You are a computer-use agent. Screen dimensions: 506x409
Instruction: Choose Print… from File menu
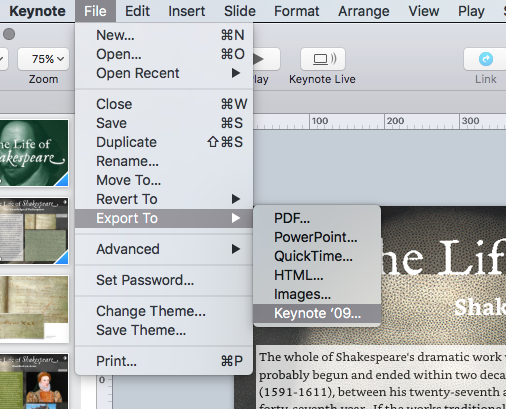tap(164, 361)
